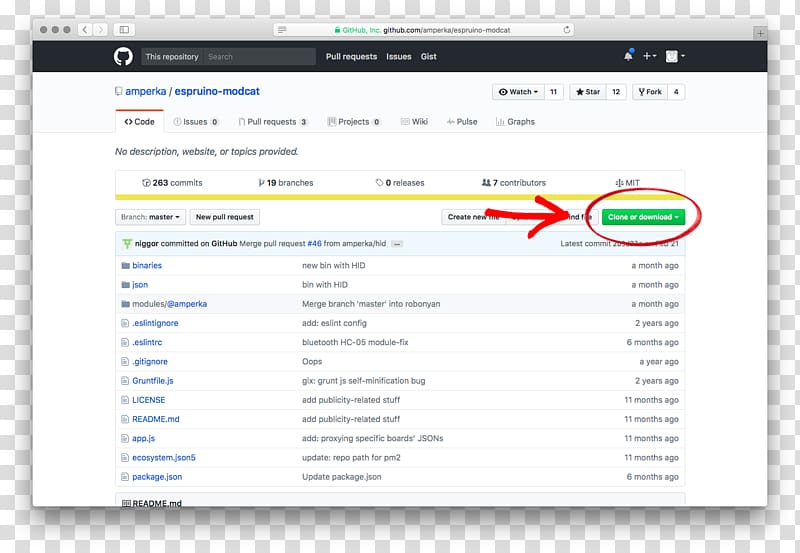Click the Reader view icon in address bar
This screenshot has width=800, height=553.
(282, 30)
